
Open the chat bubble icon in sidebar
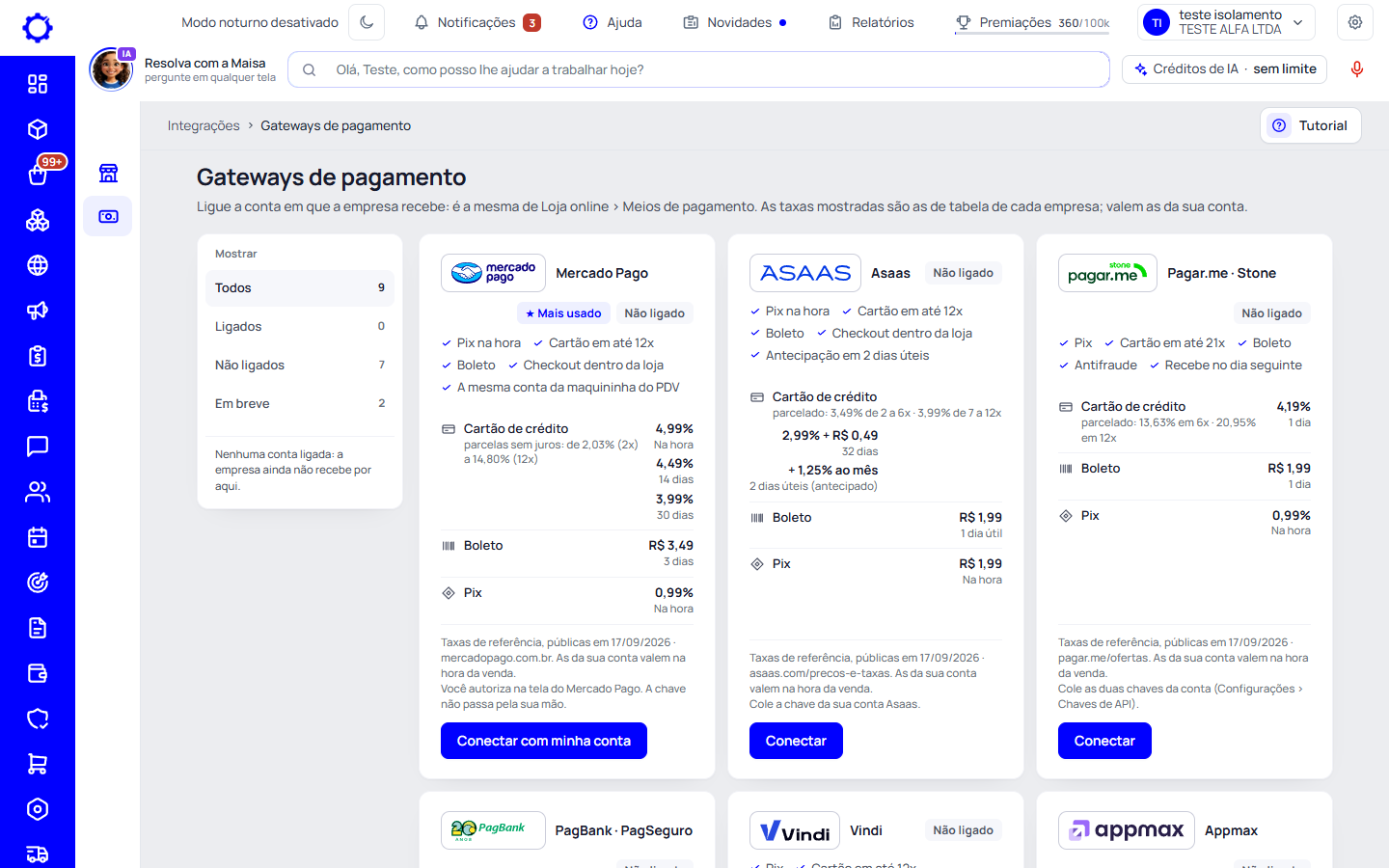point(38,447)
